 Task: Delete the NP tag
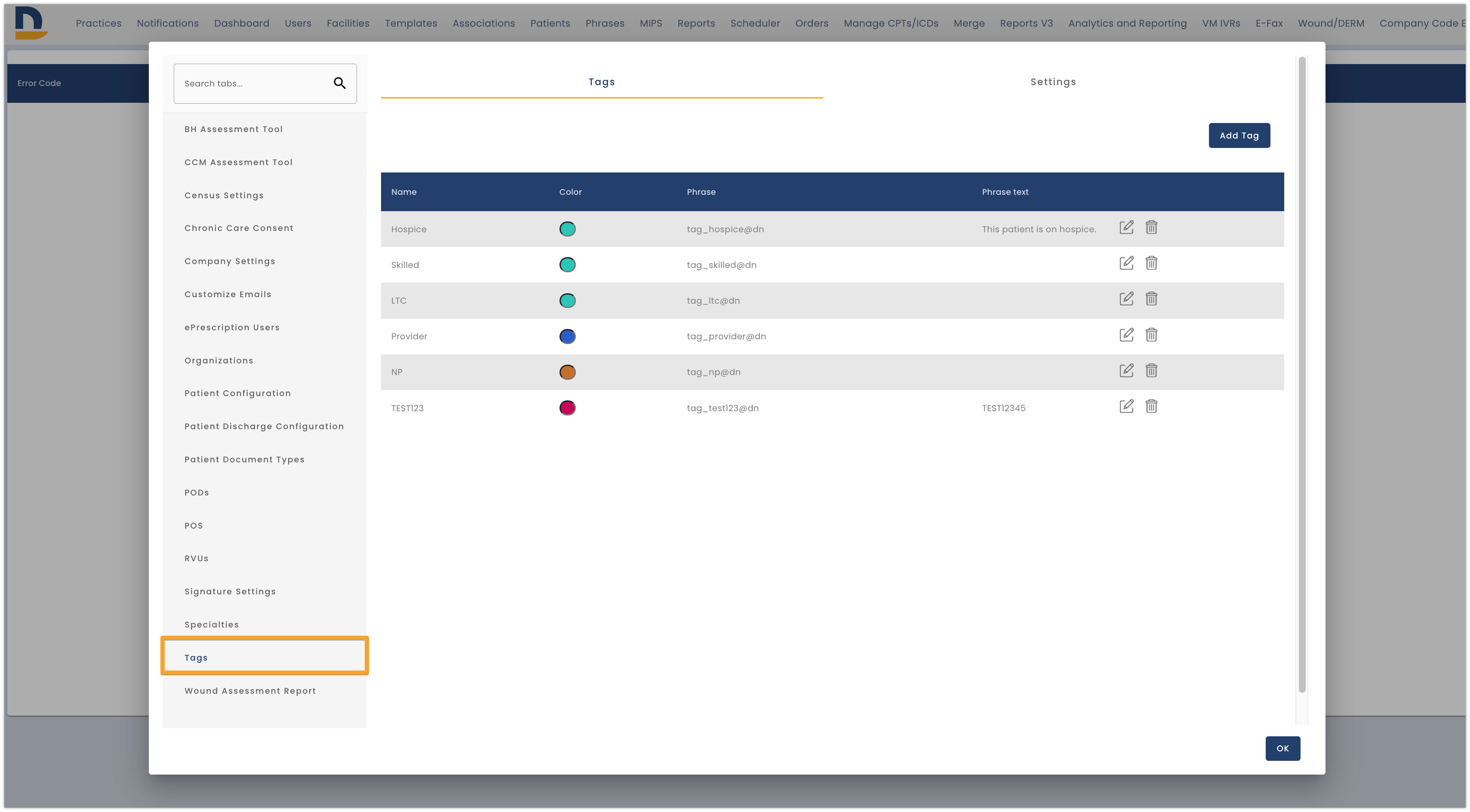(1151, 370)
